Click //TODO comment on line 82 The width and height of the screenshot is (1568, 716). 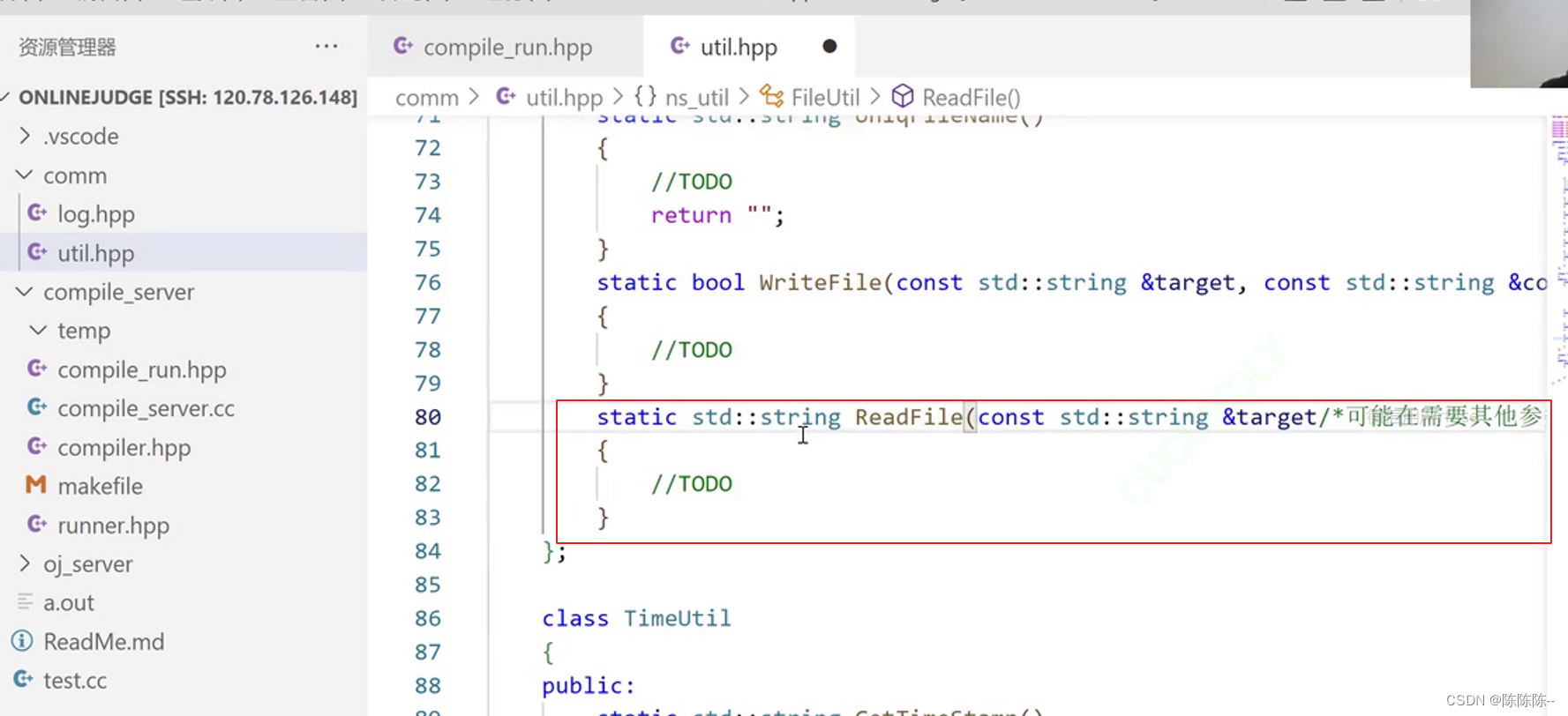point(692,484)
